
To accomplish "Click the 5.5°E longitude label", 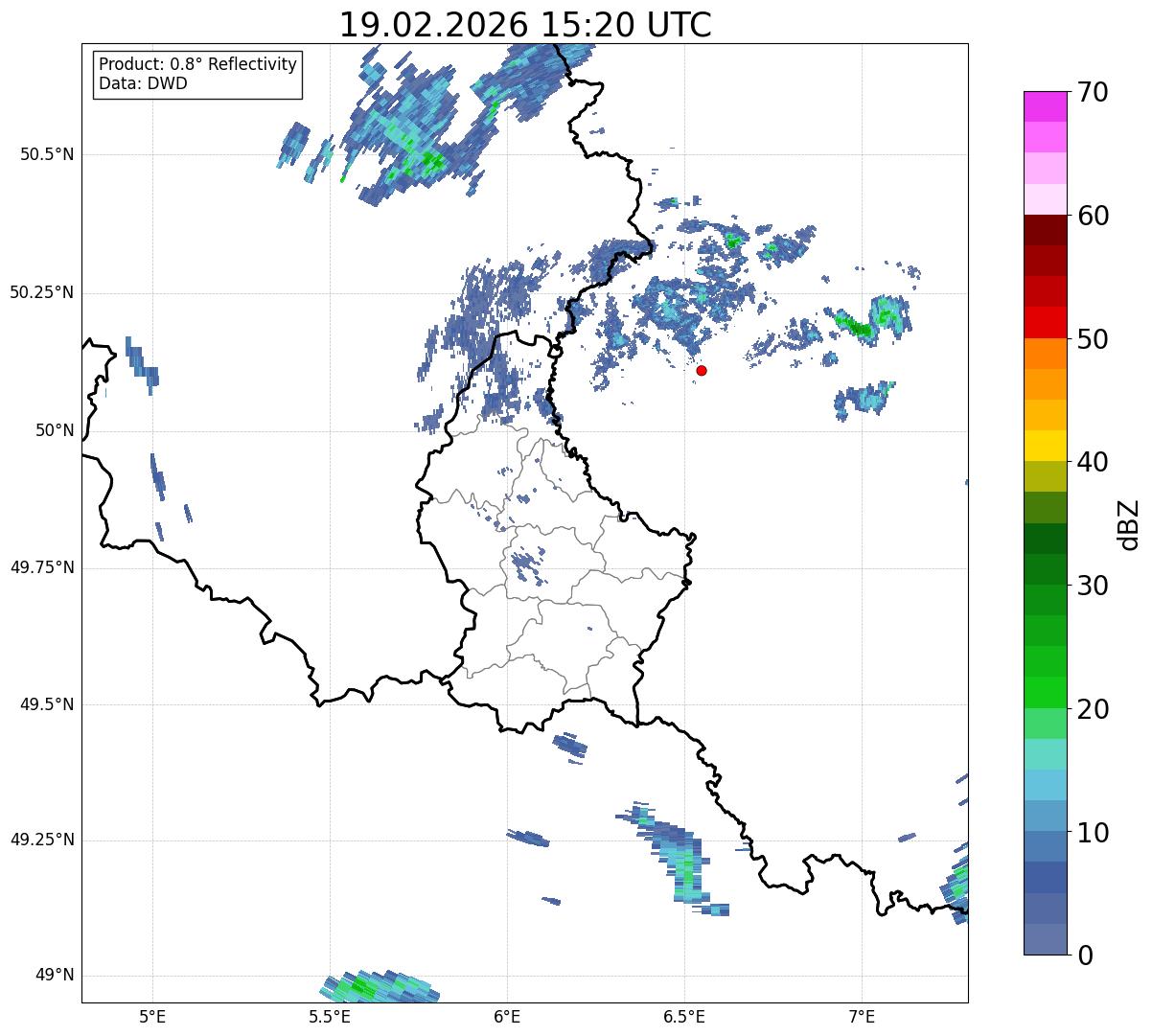I will tap(330, 1016).
